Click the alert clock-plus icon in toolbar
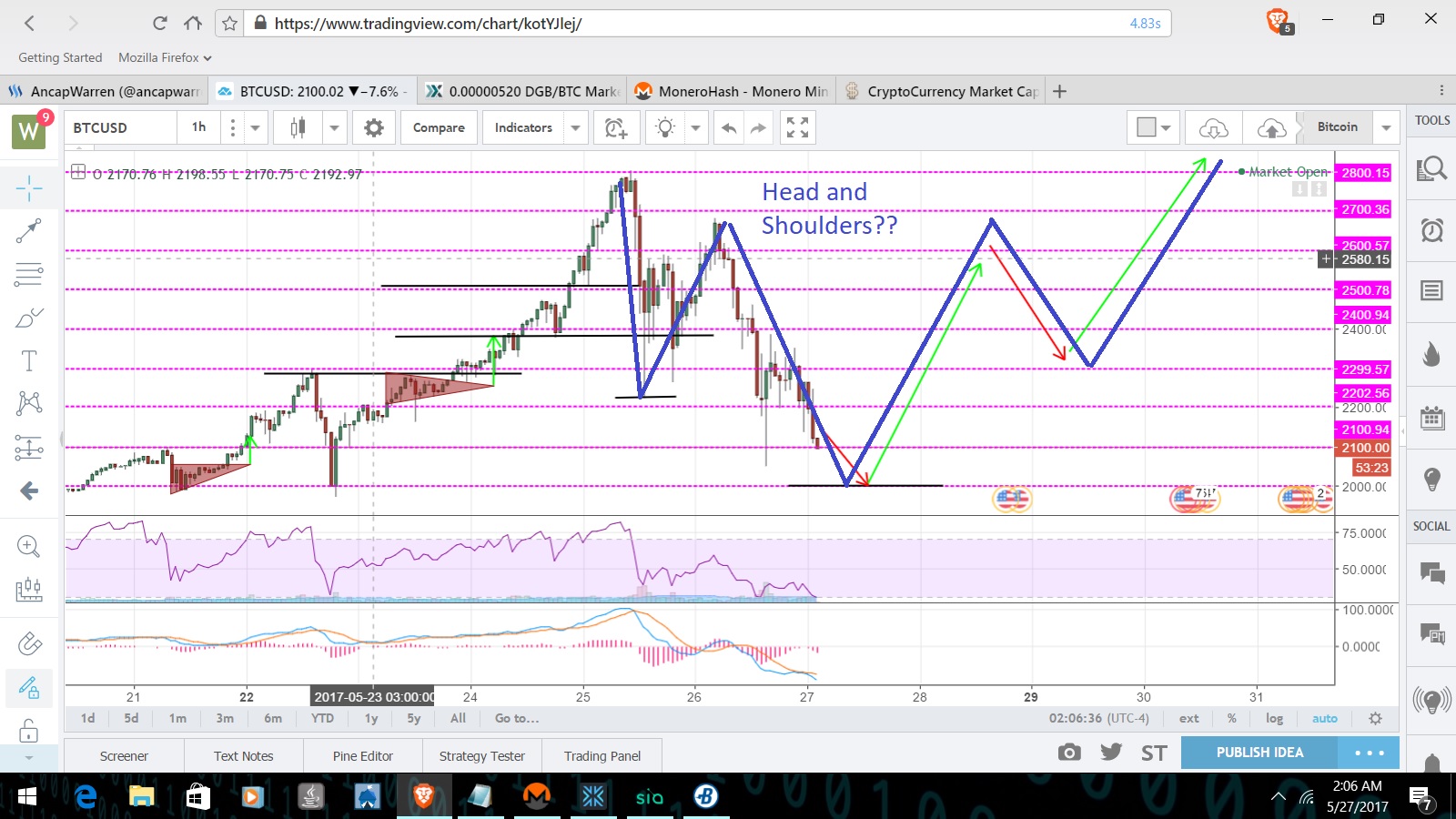 tap(616, 128)
